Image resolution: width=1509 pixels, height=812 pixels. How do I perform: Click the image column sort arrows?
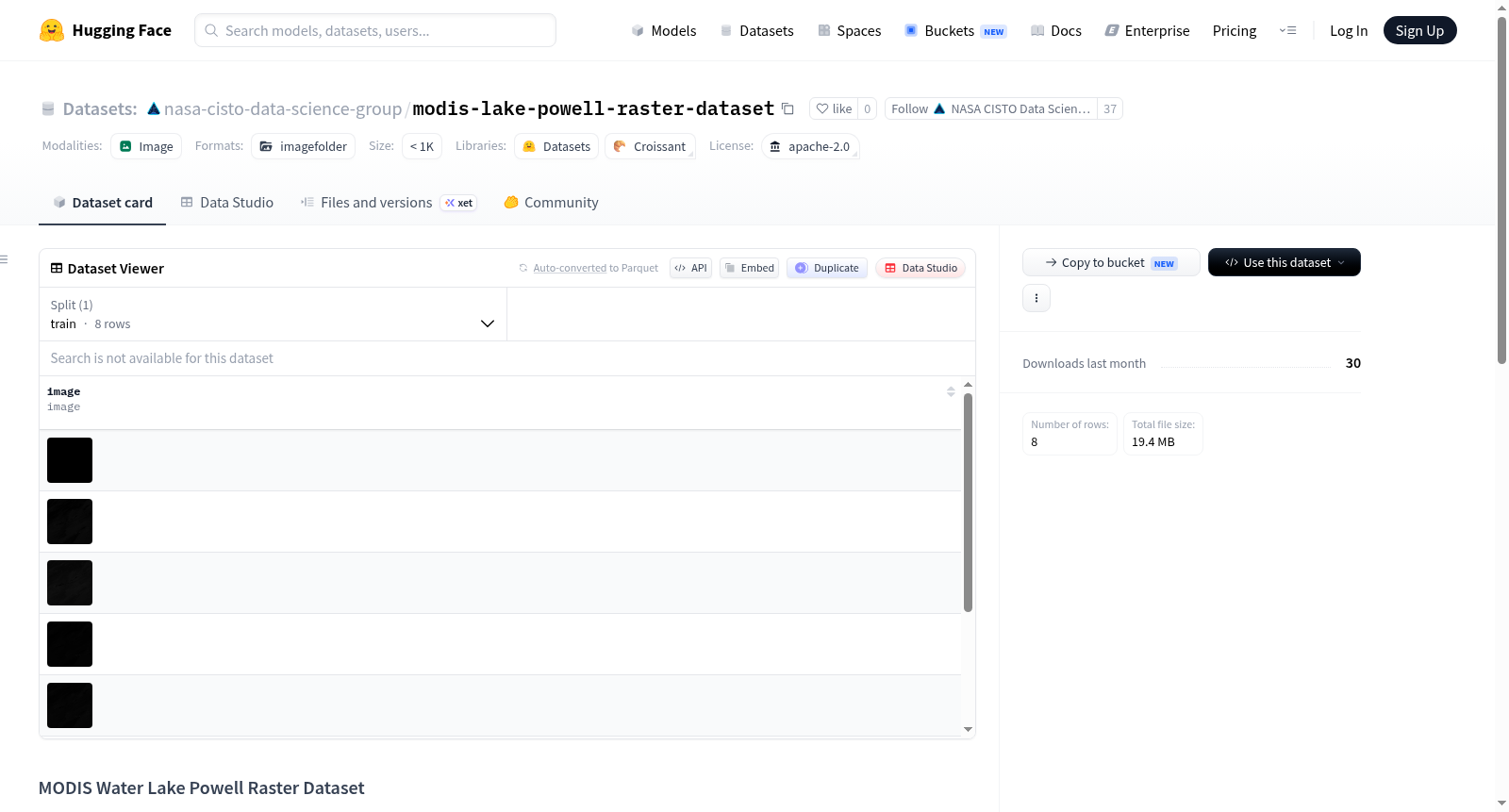(x=951, y=391)
